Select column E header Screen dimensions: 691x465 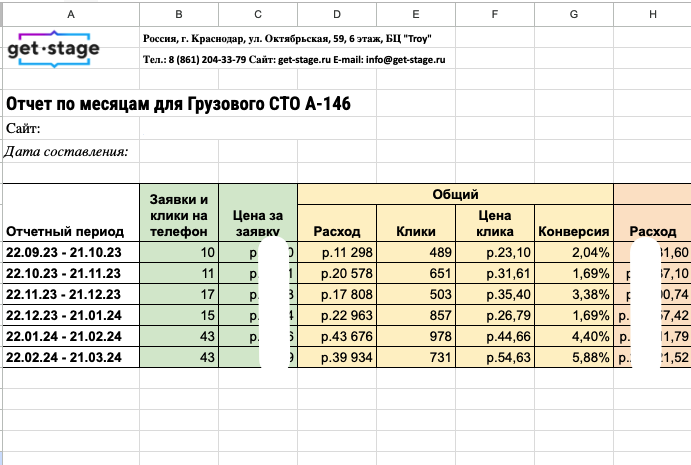point(416,14)
